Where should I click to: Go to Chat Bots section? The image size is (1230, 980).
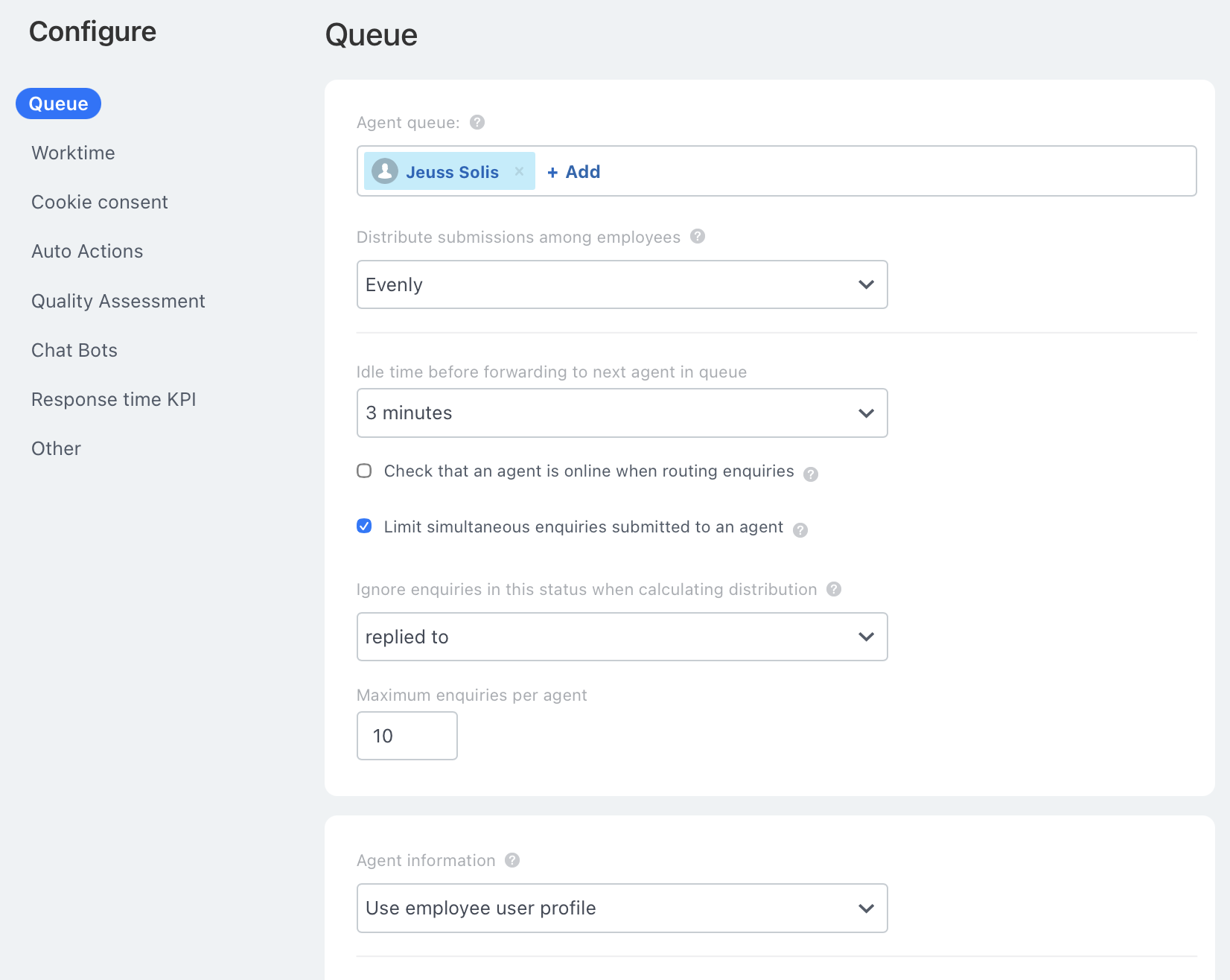[74, 350]
